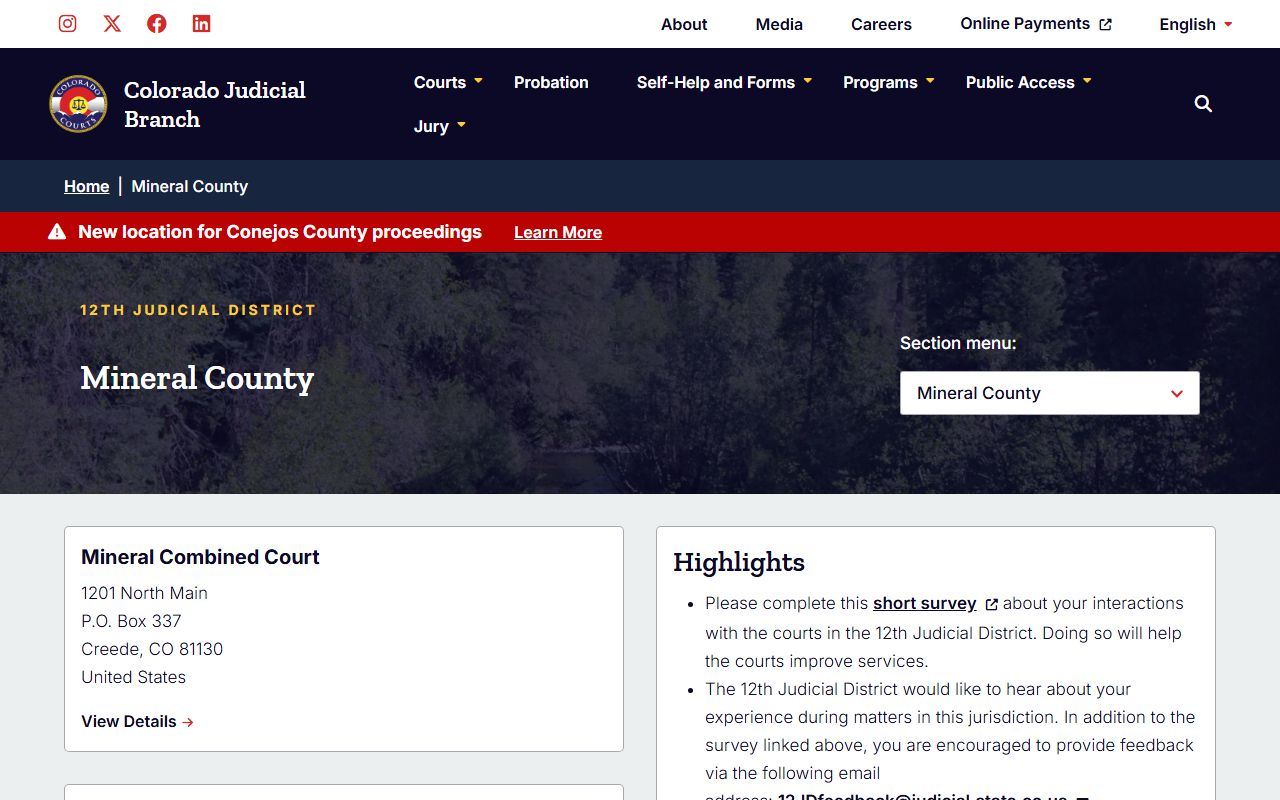Expand the English language selector
Screen dimensions: 1280x800
[x=1195, y=24]
